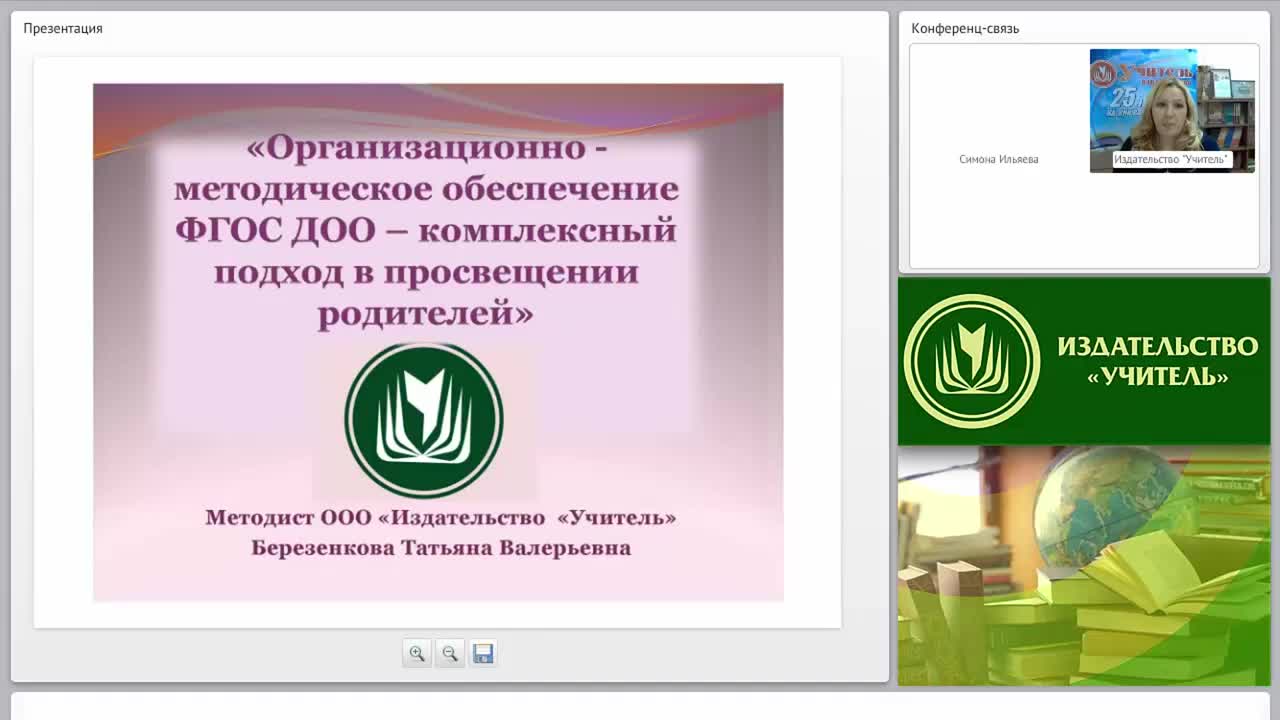The height and width of the screenshot is (720, 1280).
Task: Open the presenter webcam video thumbnail
Action: pyautogui.click(x=1172, y=110)
